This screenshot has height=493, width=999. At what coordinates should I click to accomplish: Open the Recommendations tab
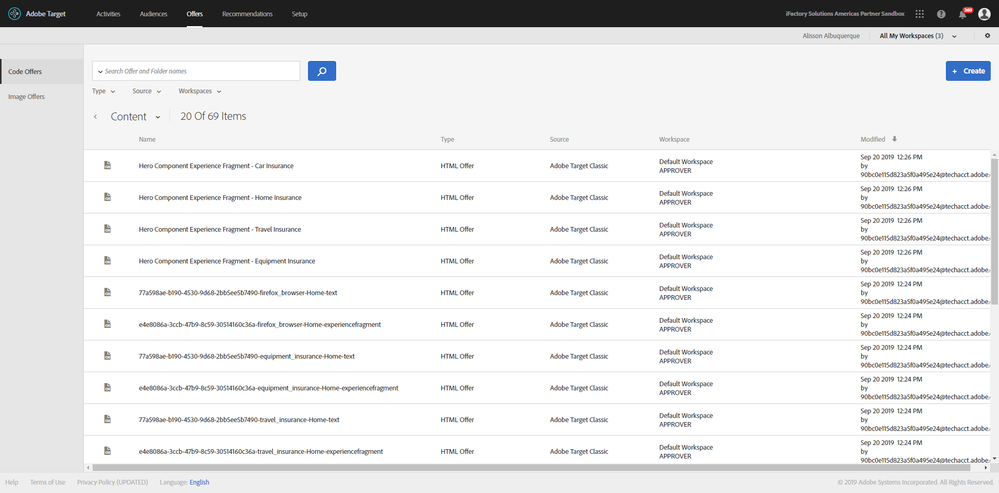[x=247, y=14]
